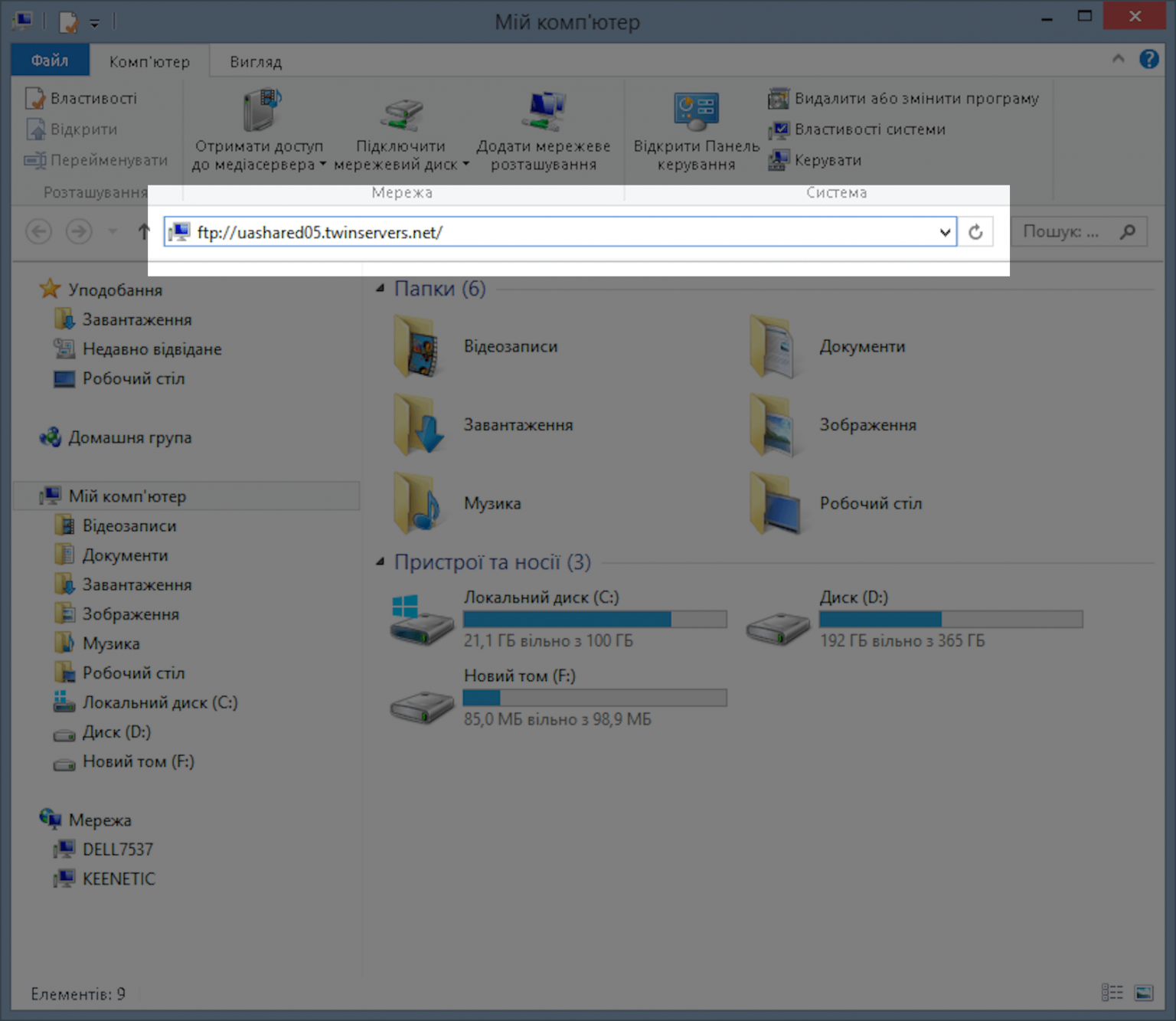
Task: Click the Map network drive icon
Action: pyautogui.click(x=401, y=113)
